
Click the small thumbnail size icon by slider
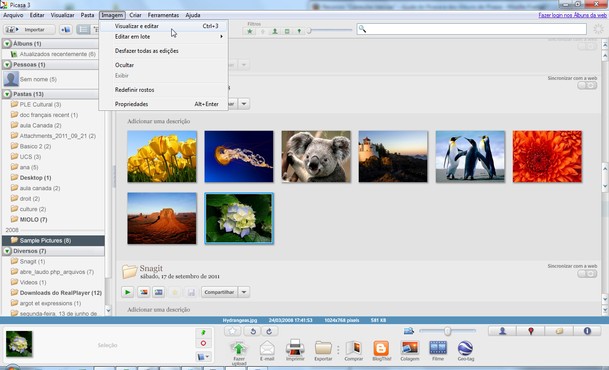pyautogui.click(x=409, y=331)
